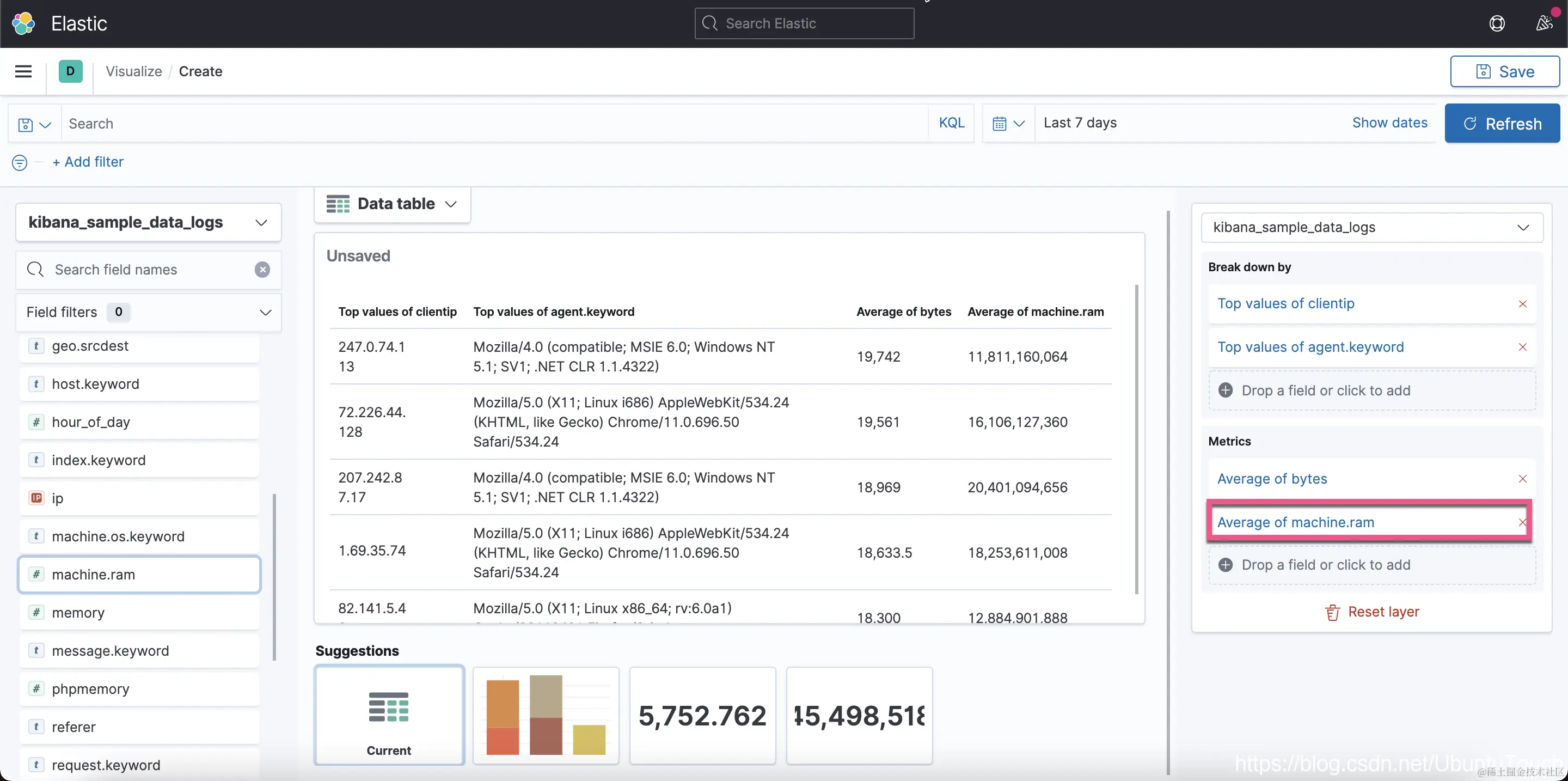
Task: Remove Top values of clientip breakdown
Action: tap(1522, 304)
